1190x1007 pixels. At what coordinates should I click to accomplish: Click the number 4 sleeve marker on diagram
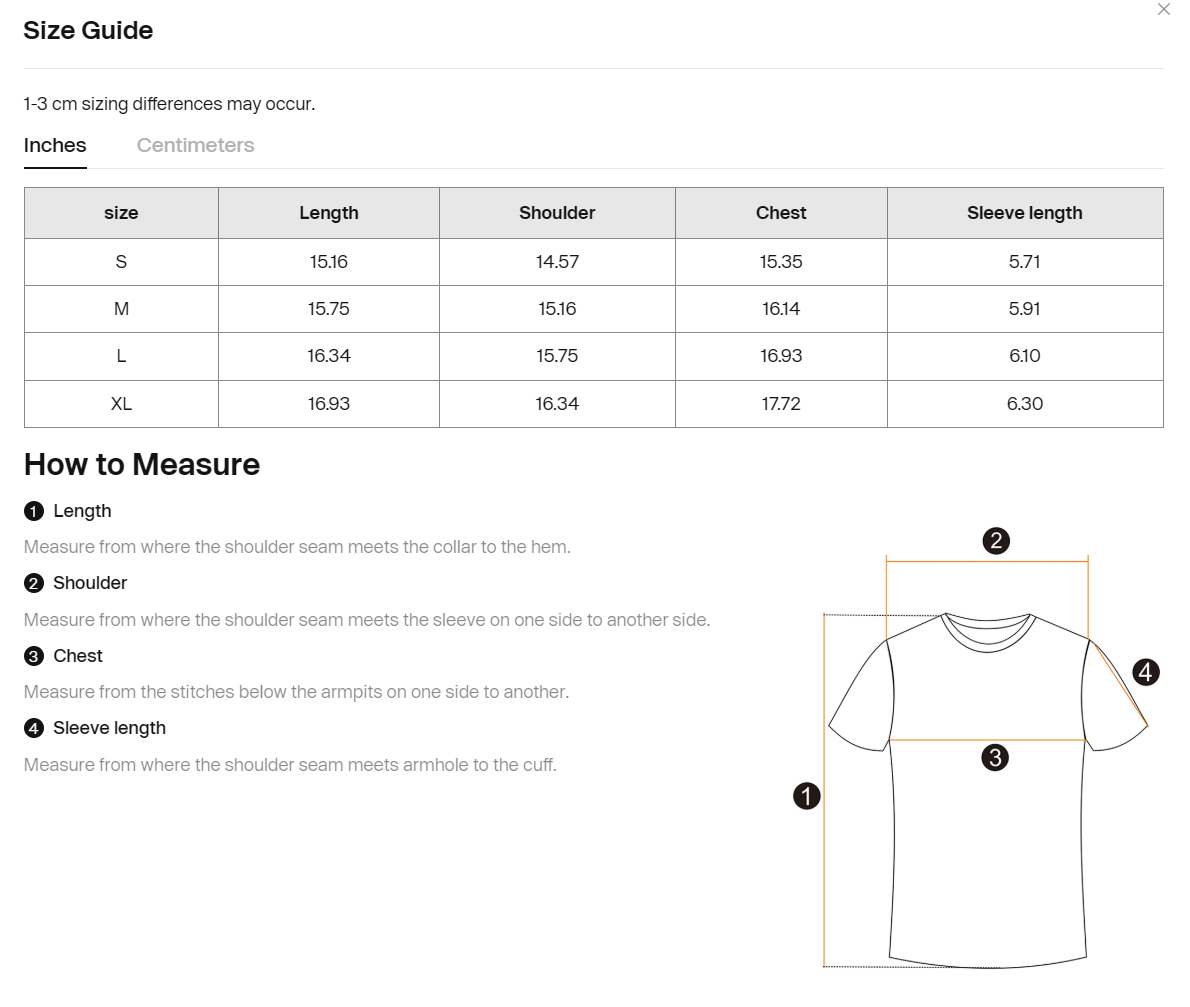[x=1146, y=672]
